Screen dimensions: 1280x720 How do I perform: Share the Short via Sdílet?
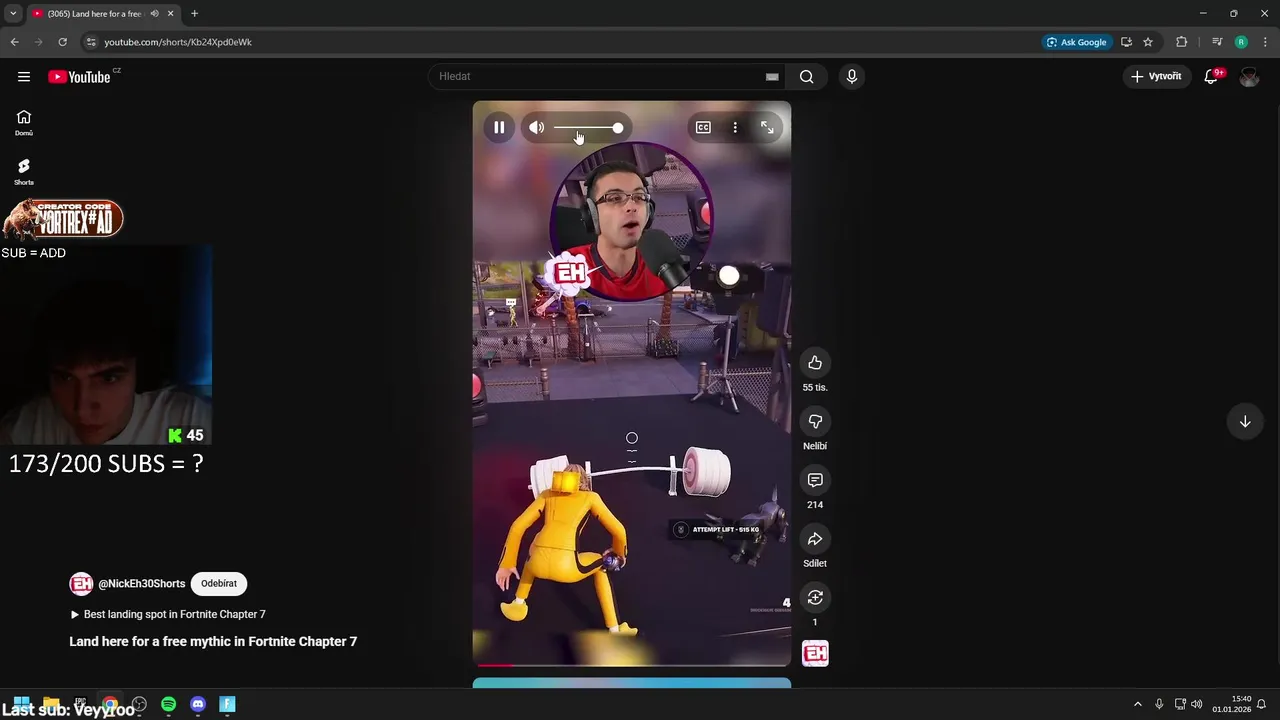[x=815, y=539]
